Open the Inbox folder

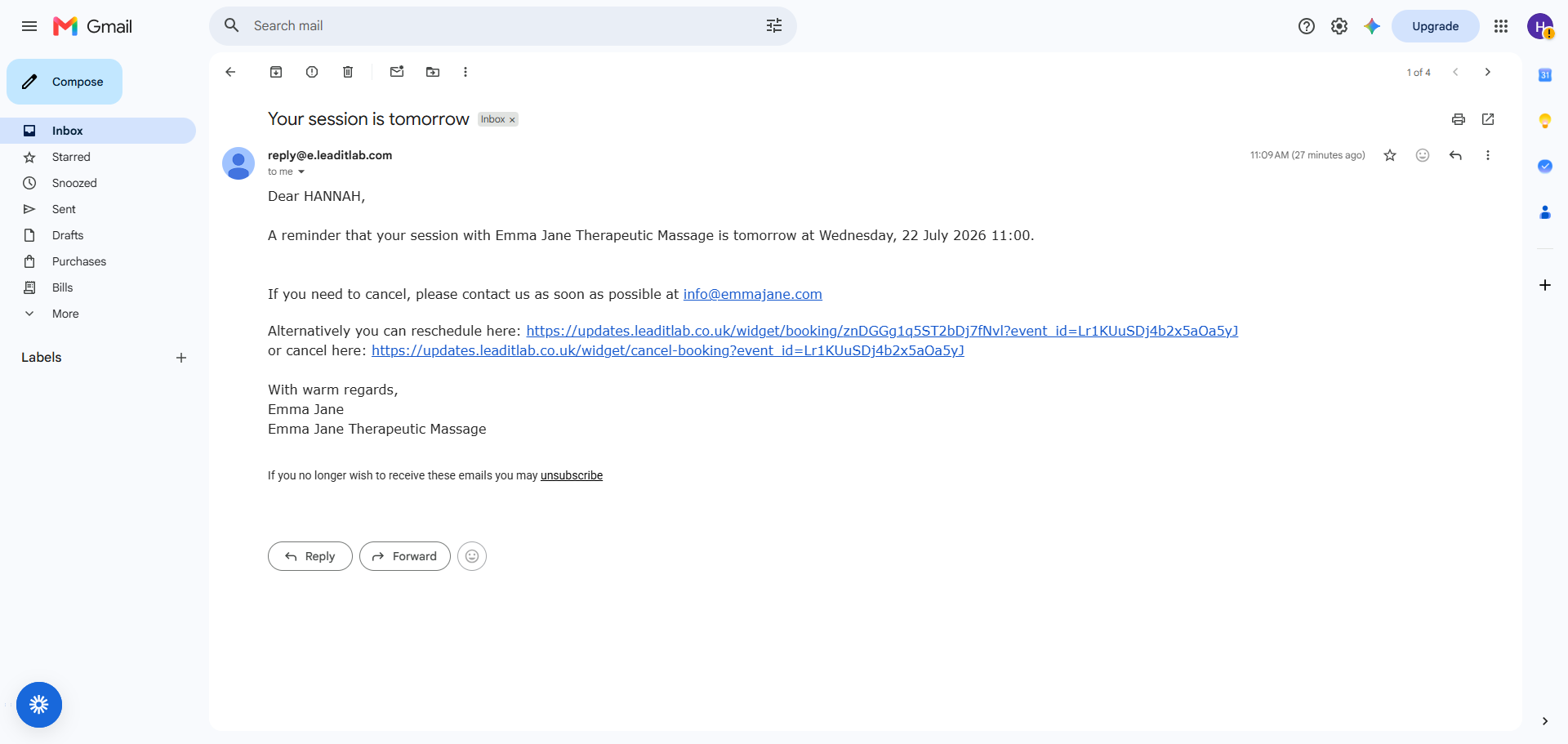coord(98,131)
